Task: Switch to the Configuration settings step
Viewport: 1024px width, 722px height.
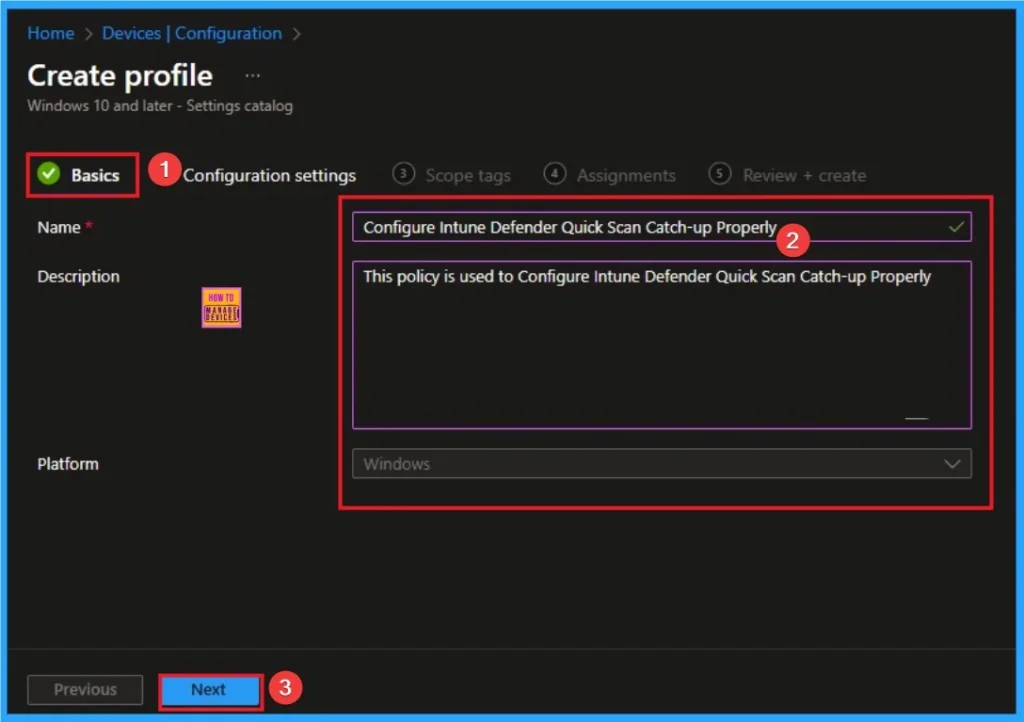Action: [x=268, y=174]
